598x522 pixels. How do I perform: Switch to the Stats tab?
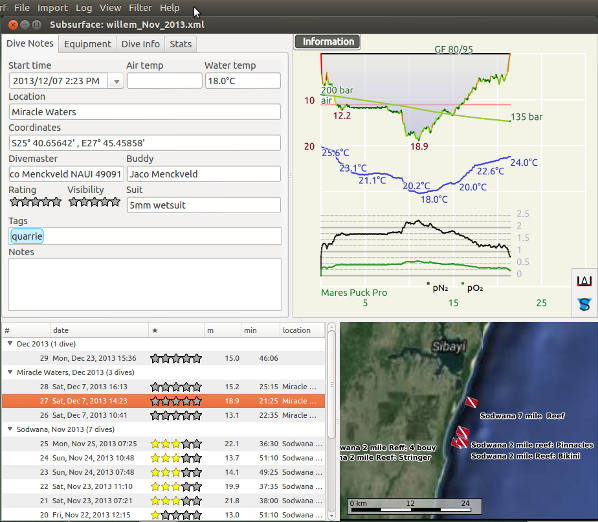pos(180,44)
